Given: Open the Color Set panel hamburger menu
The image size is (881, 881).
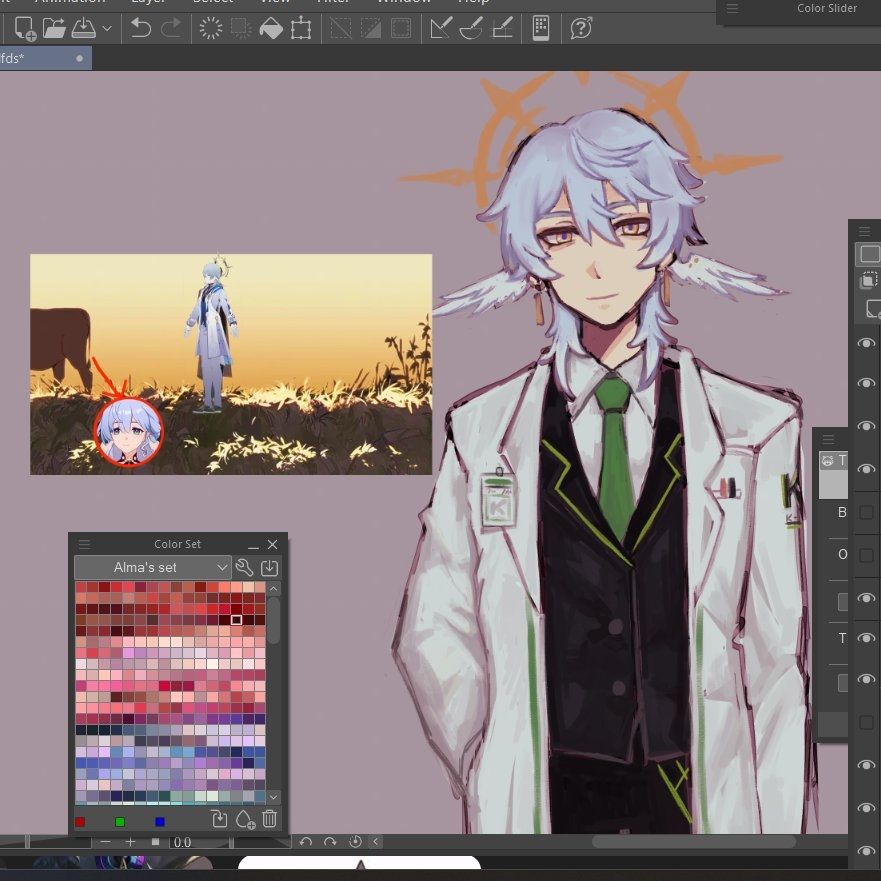Looking at the screenshot, I should coord(84,544).
